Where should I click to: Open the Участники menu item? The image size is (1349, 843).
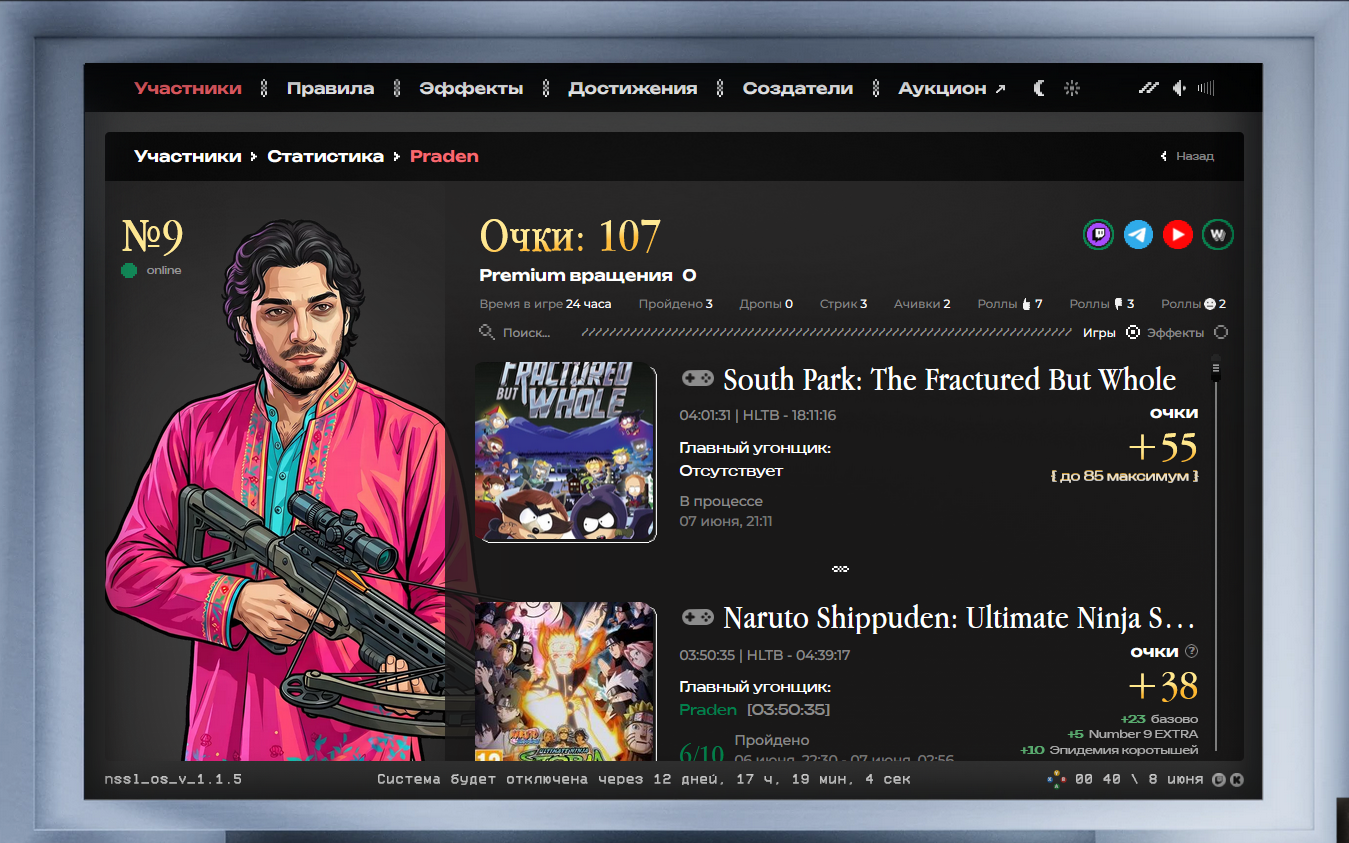[x=188, y=88]
